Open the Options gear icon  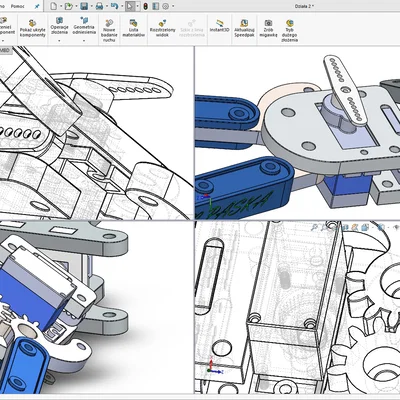tap(166, 6)
